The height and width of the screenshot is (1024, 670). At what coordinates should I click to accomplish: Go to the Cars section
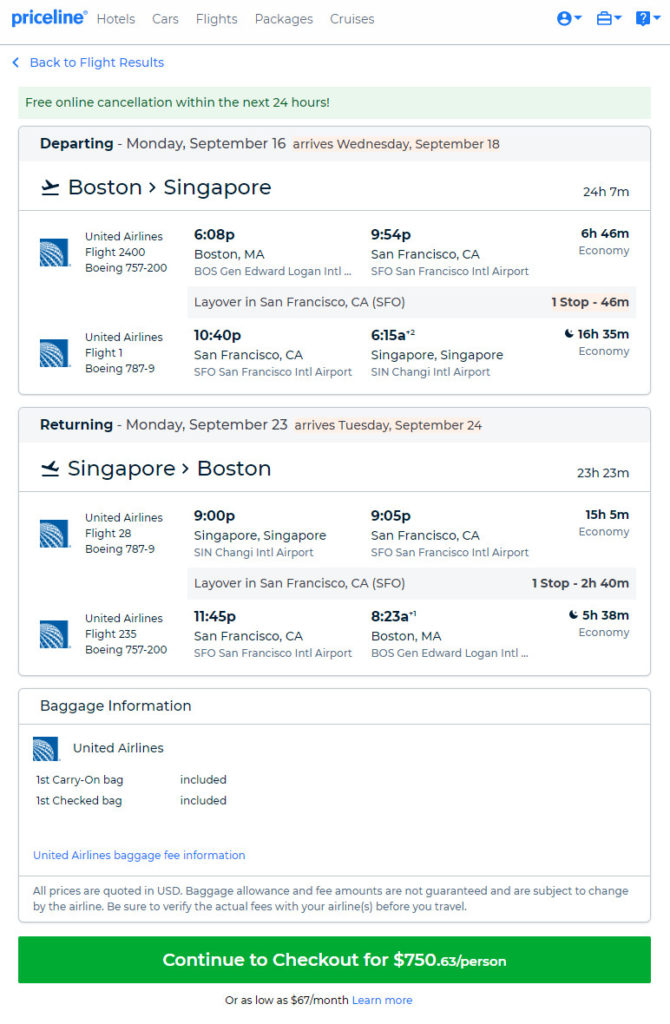click(165, 19)
